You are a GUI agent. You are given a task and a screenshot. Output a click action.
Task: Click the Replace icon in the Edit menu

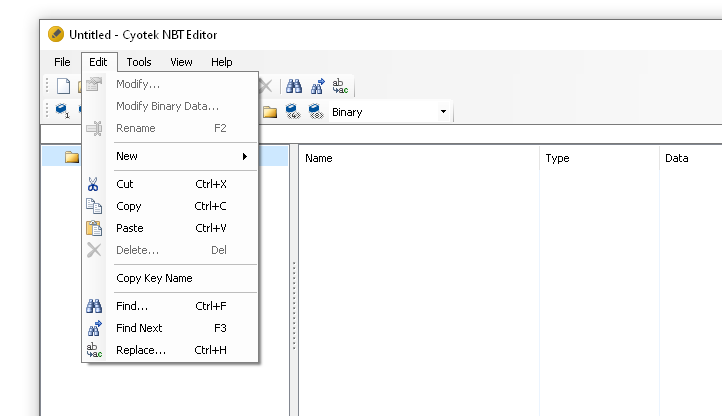(94, 350)
